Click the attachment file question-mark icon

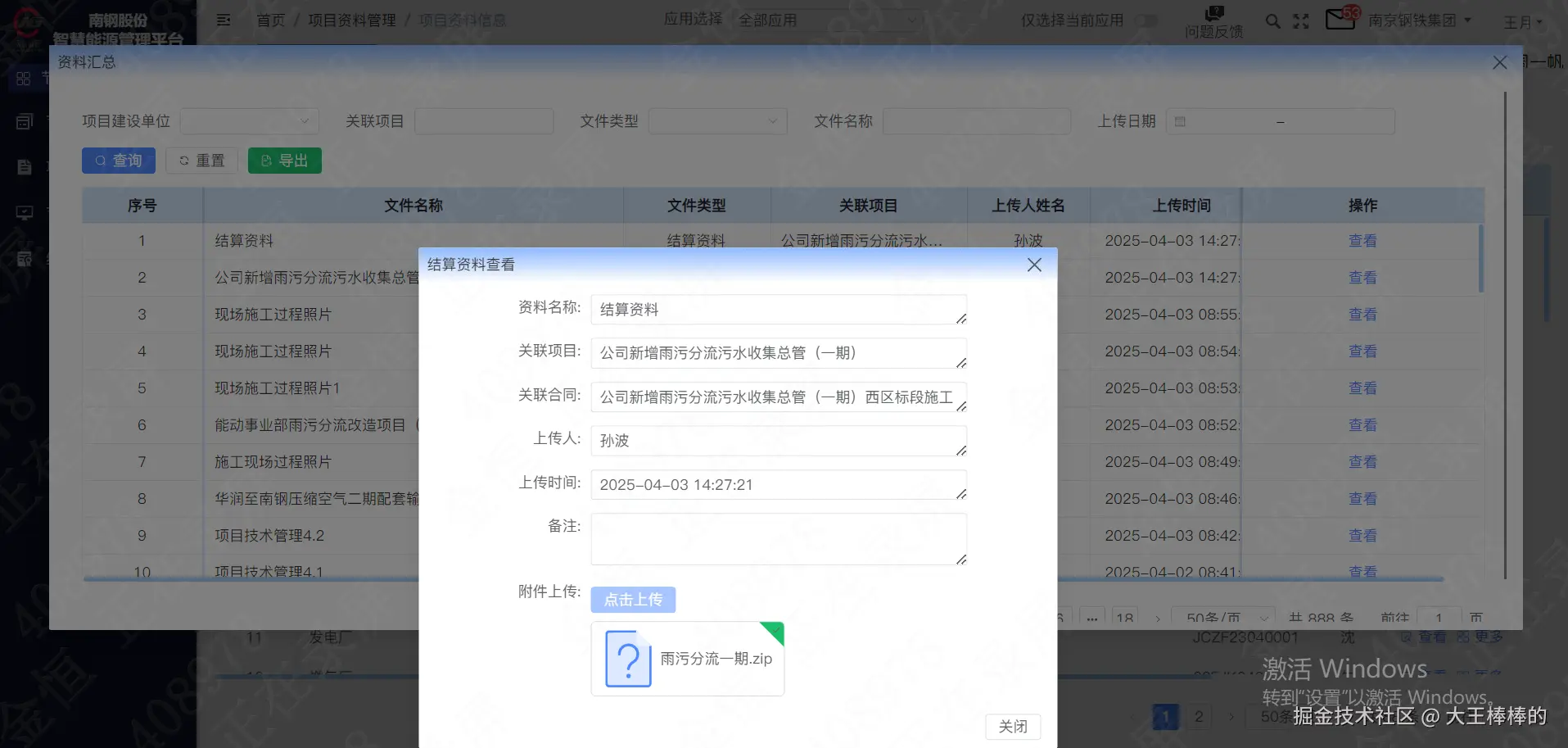tap(628, 659)
